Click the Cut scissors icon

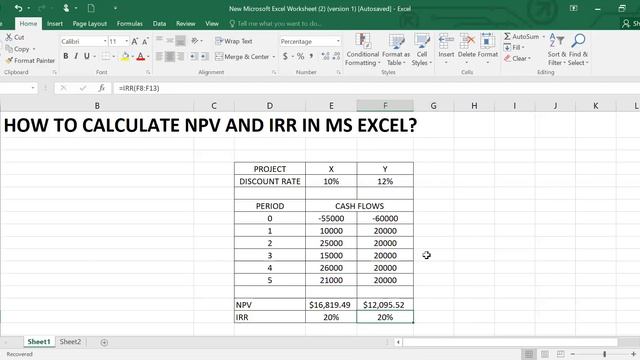(9, 37)
